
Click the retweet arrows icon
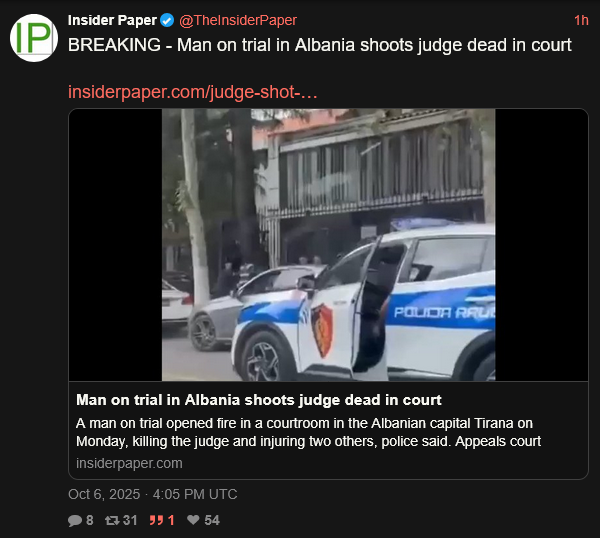pos(112,520)
